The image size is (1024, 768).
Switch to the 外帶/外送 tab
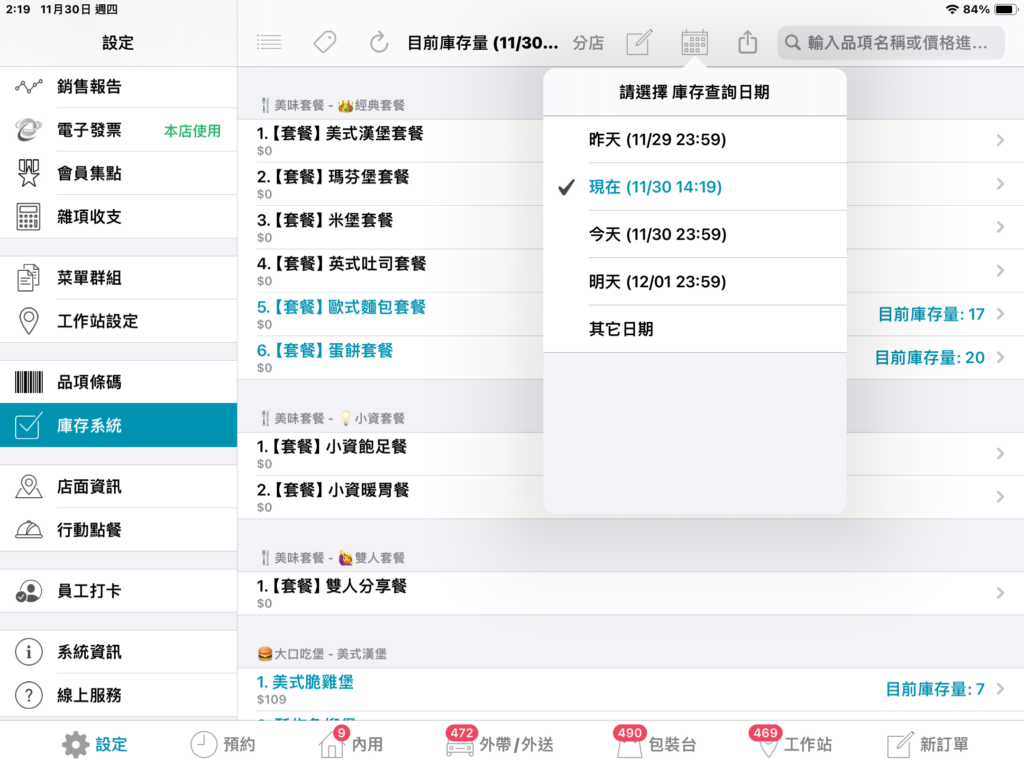pos(500,744)
